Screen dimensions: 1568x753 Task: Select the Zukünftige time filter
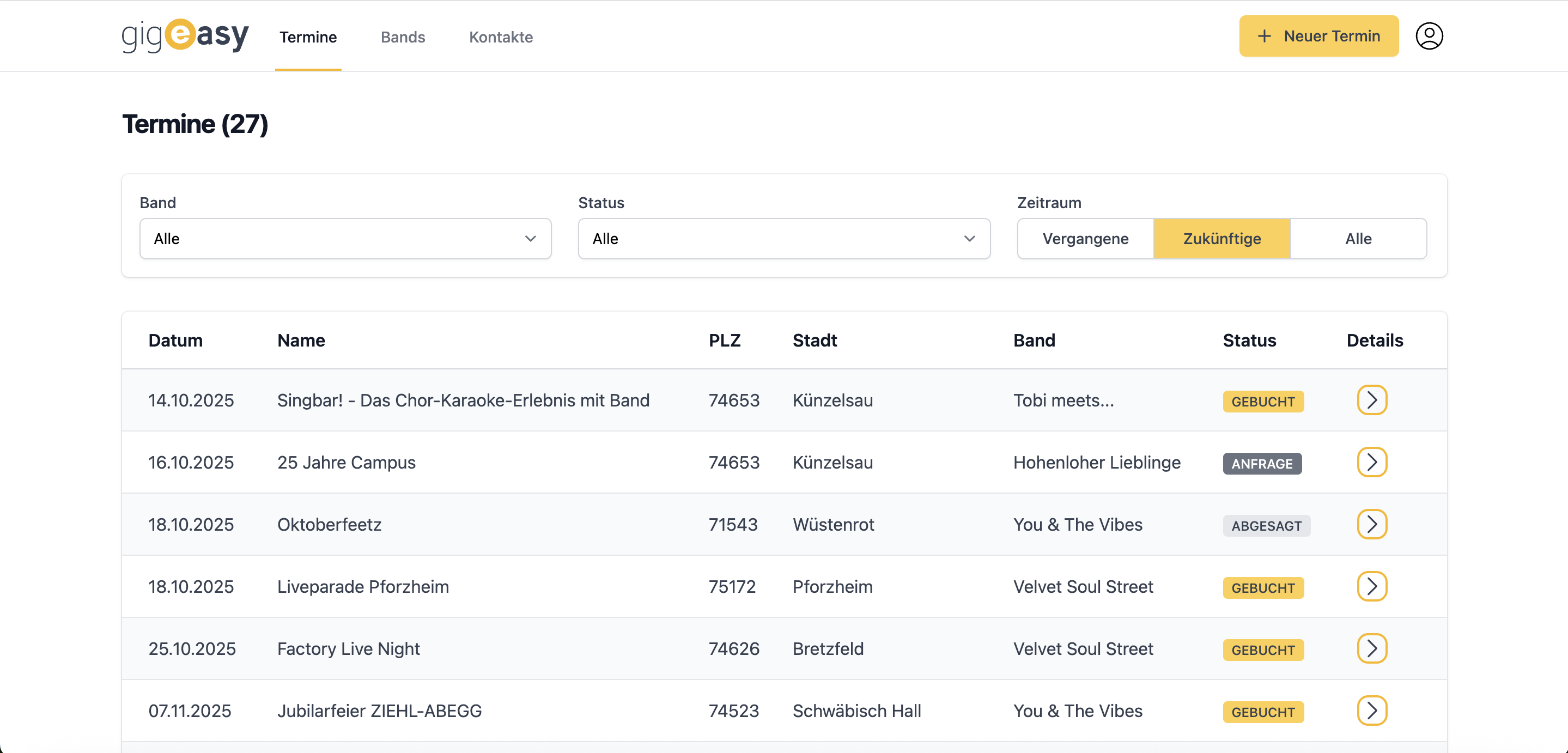click(x=1221, y=239)
